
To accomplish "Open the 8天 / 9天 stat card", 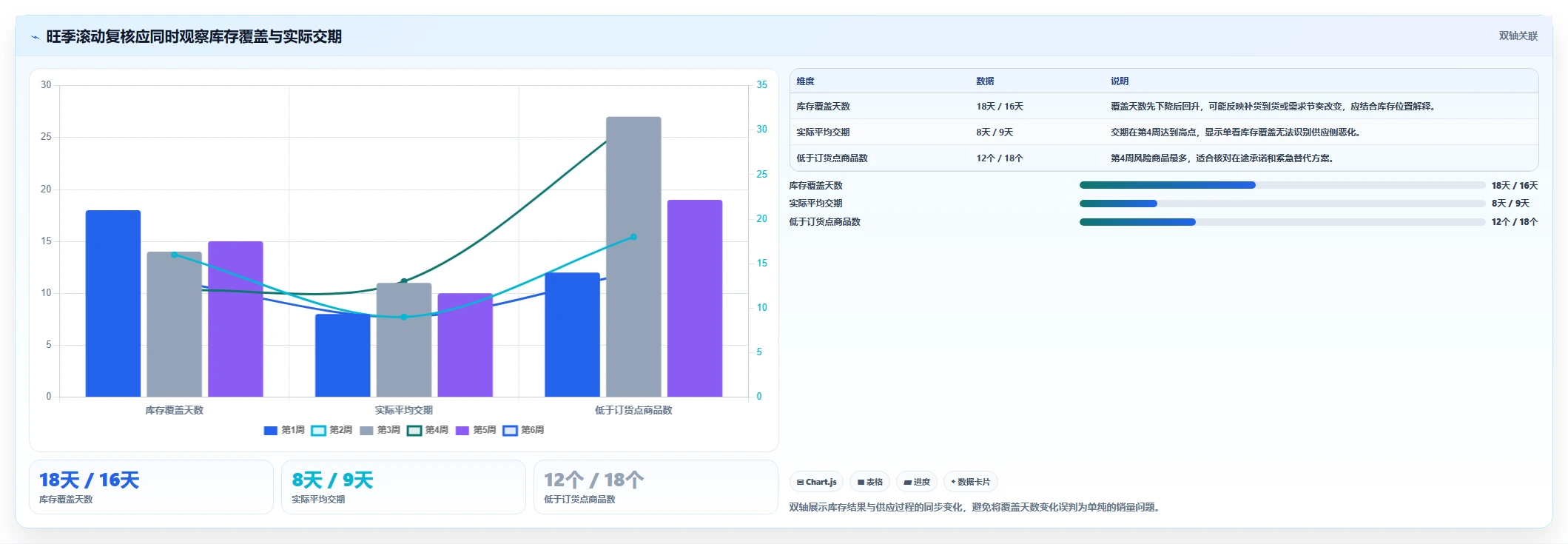I will point(403,487).
